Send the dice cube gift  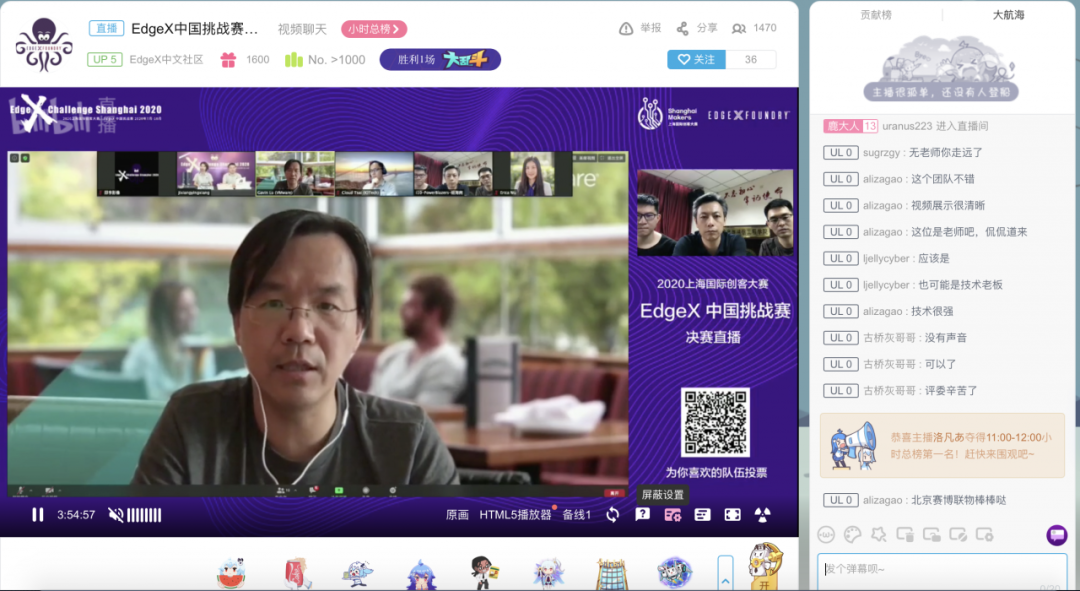[675, 573]
